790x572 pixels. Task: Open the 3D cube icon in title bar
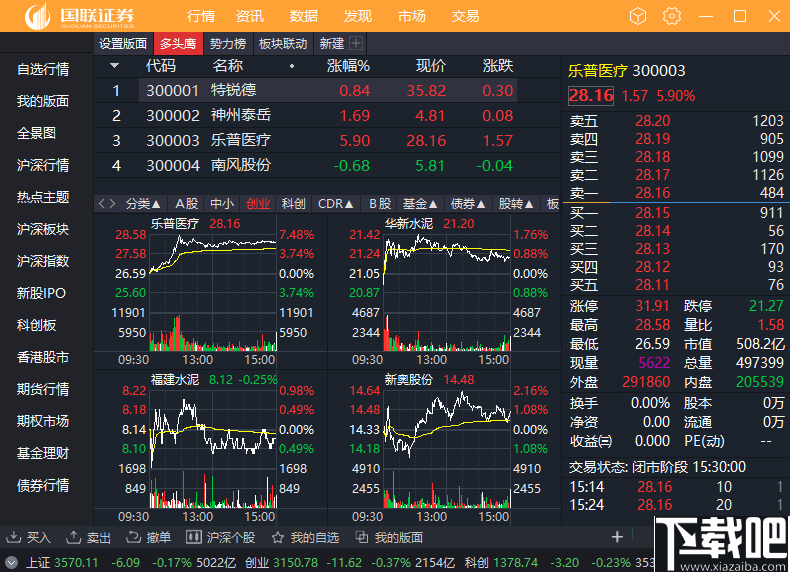tap(638, 16)
